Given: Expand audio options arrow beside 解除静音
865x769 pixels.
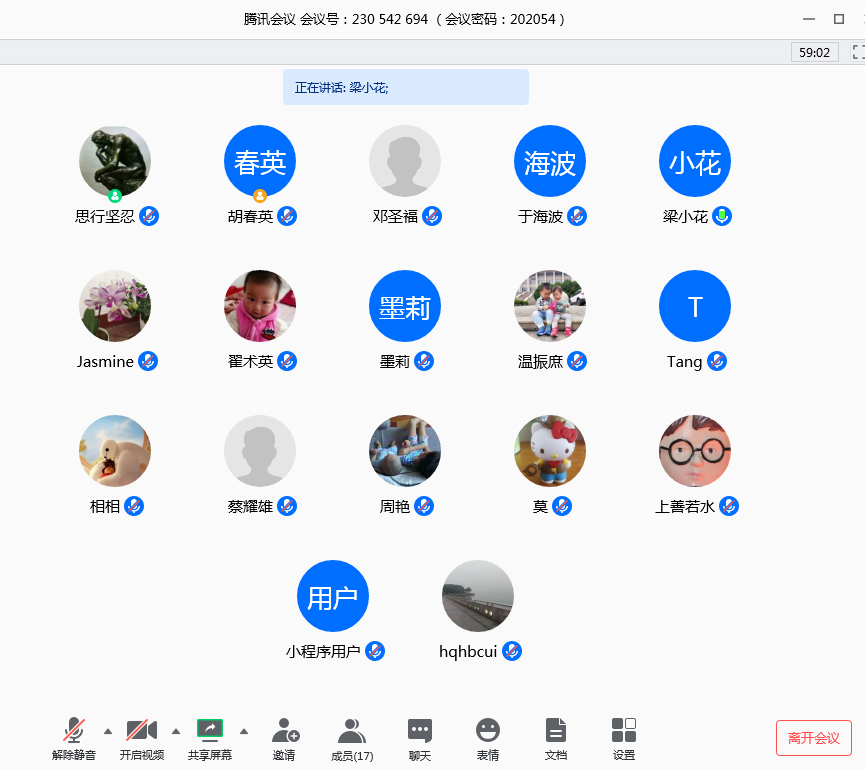Looking at the screenshot, I should coord(108,731).
